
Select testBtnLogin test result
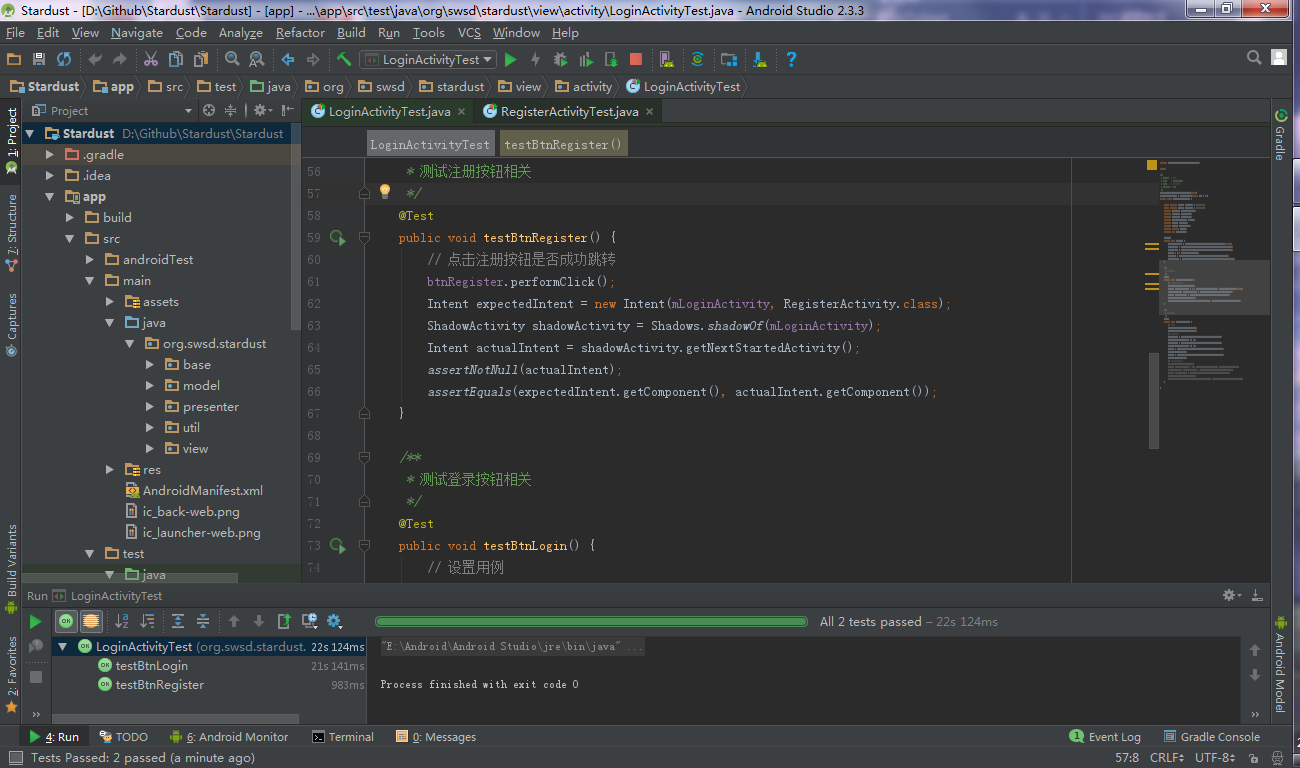tap(151, 666)
